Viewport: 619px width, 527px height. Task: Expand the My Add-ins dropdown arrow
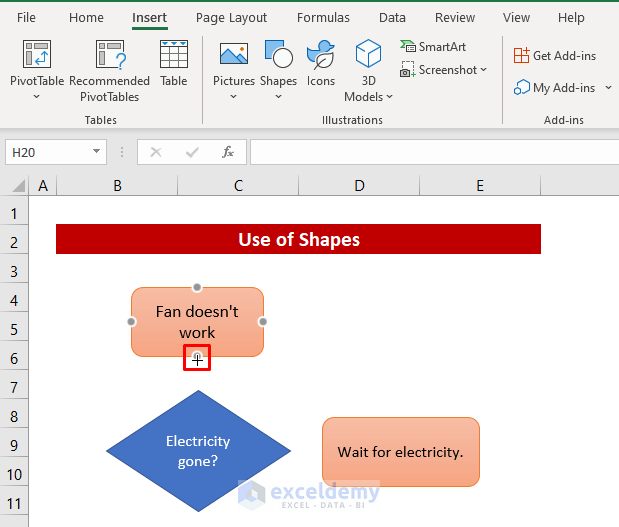coord(608,88)
